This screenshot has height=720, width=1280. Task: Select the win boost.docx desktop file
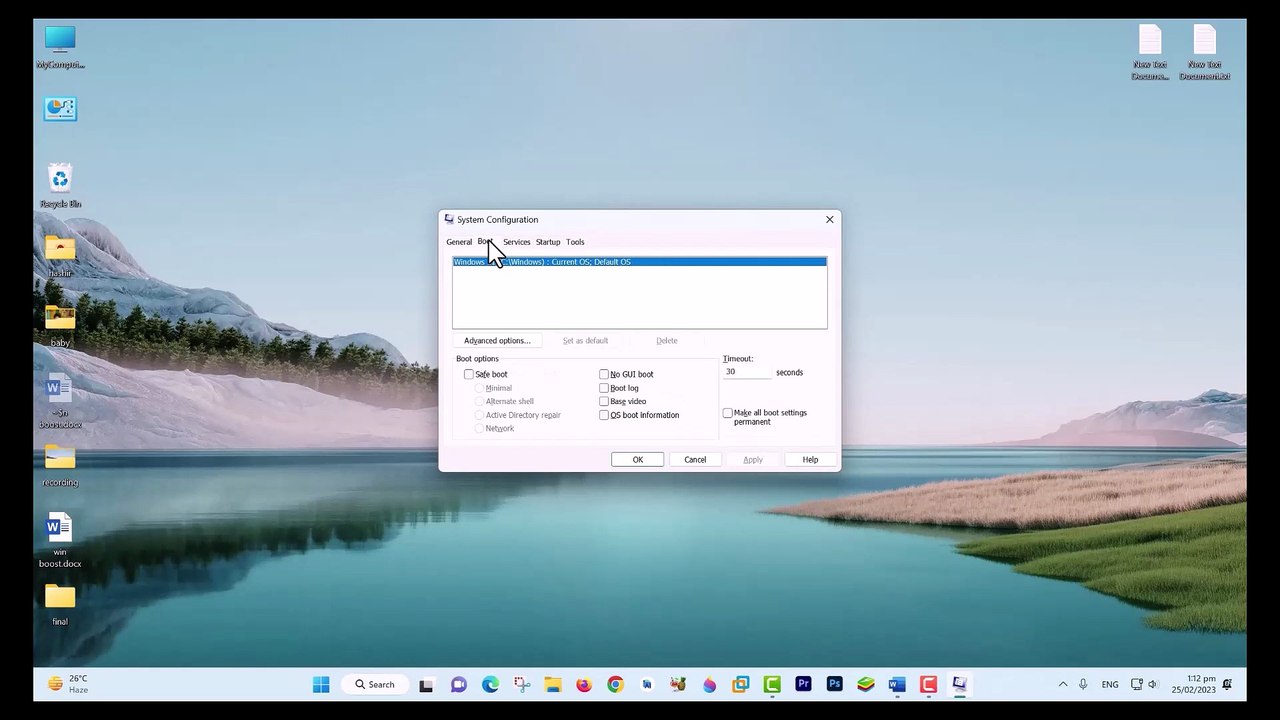click(x=60, y=540)
